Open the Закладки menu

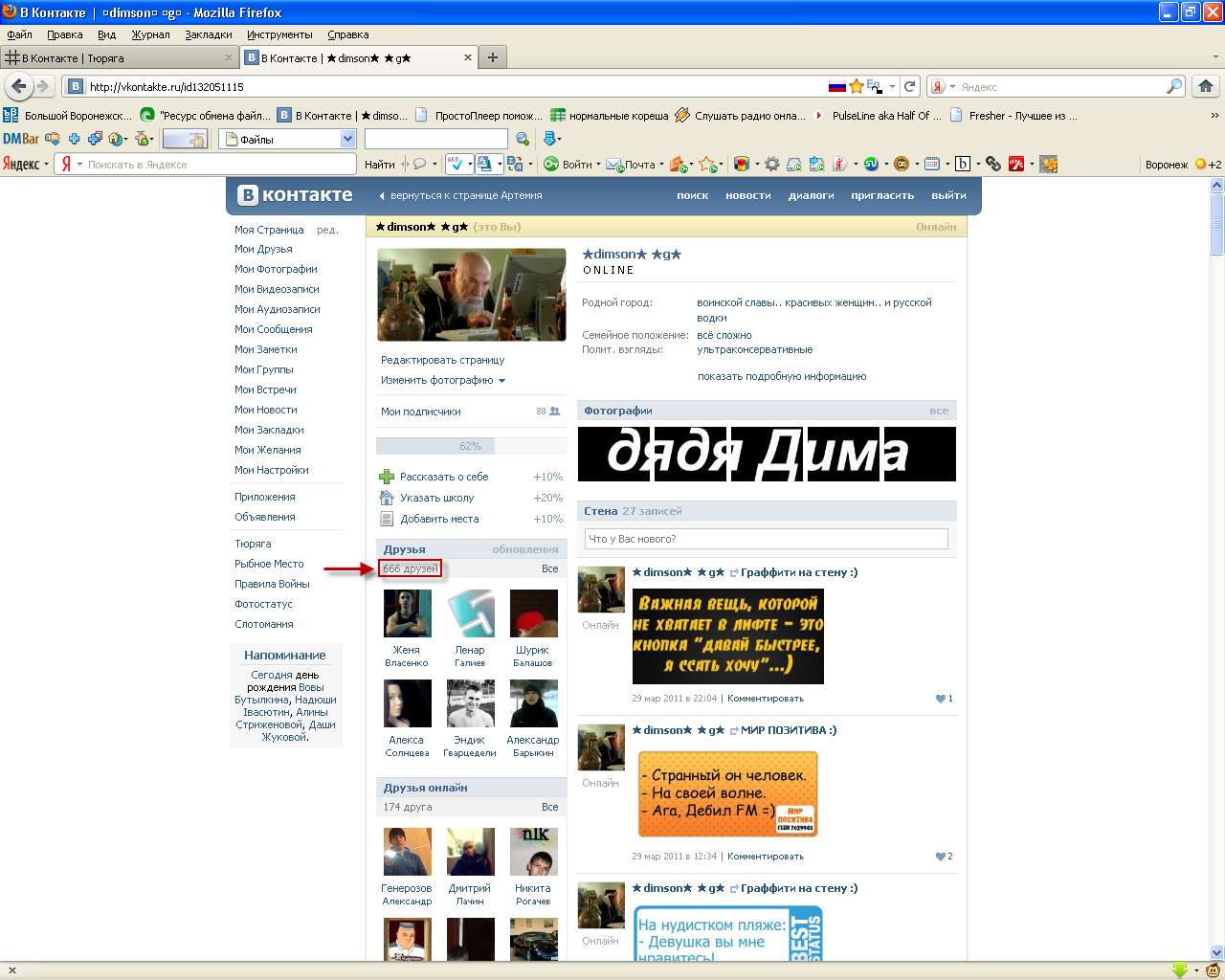point(208,34)
